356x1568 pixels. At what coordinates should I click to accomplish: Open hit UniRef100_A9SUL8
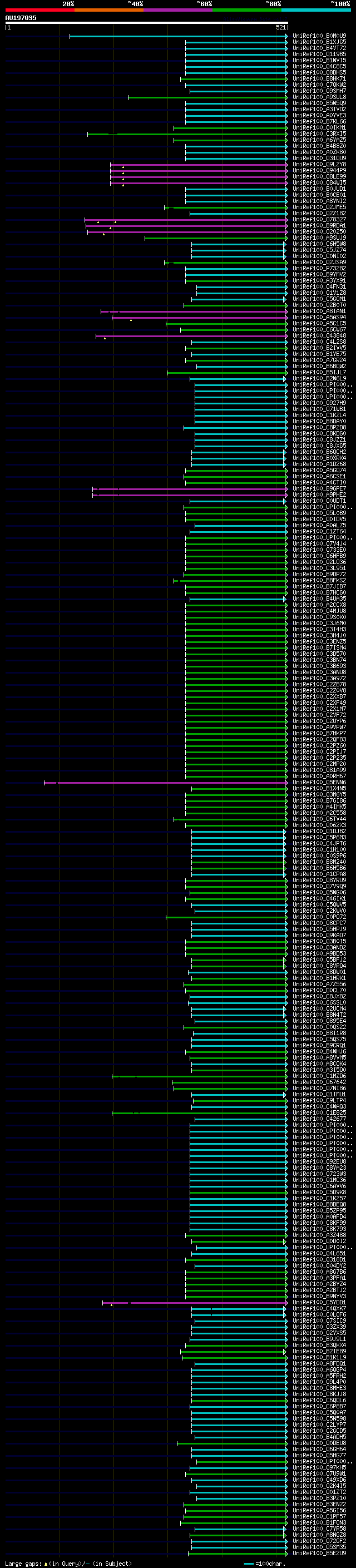click(x=319, y=97)
